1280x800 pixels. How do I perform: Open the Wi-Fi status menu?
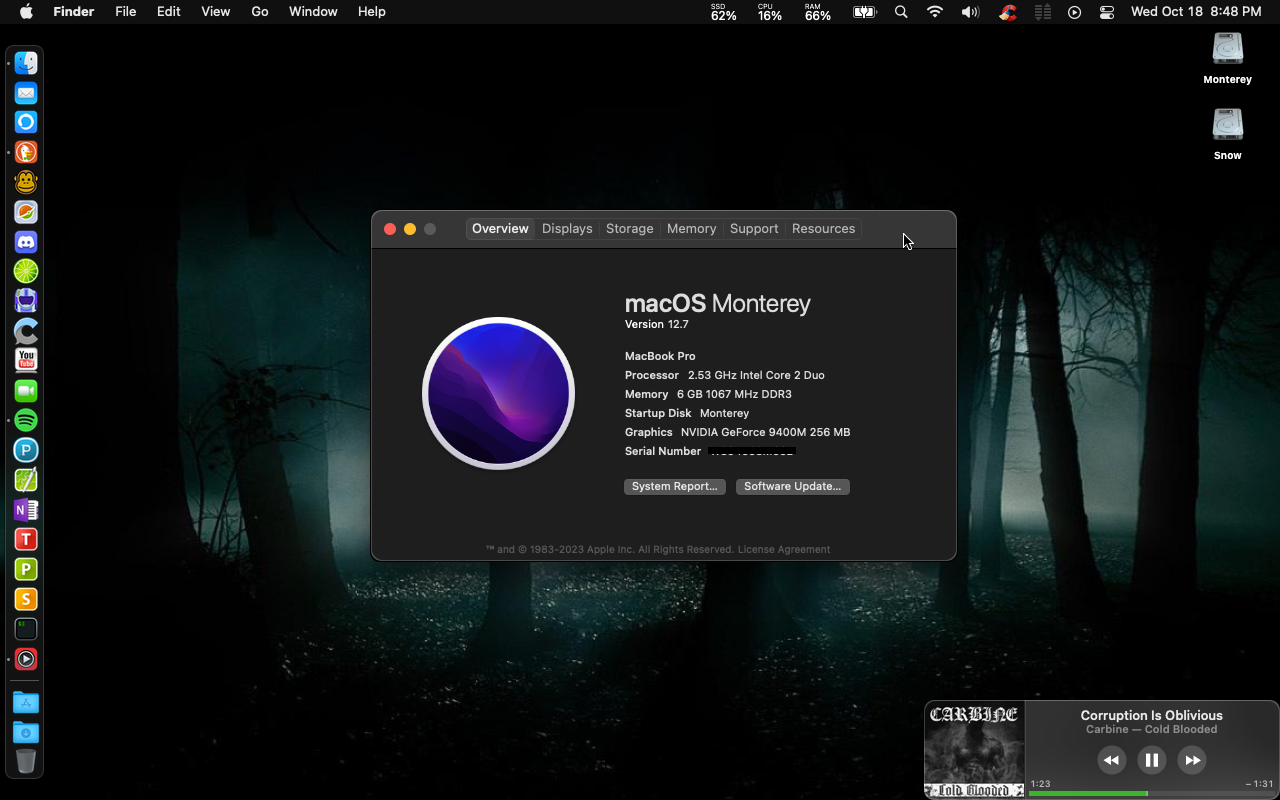click(x=935, y=12)
